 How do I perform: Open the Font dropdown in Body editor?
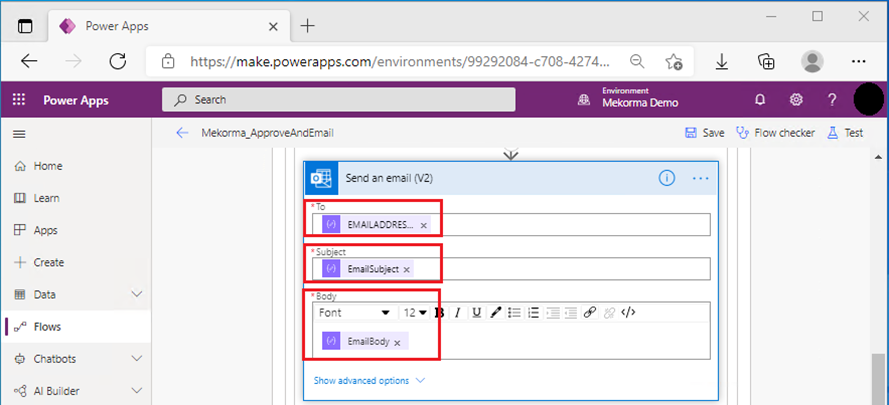click(x=354, y=313)
